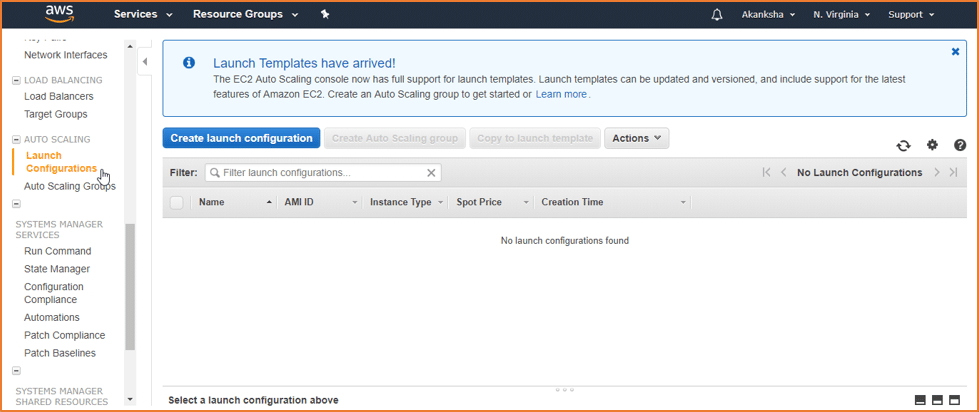This screenshot has height=412, width=979.
Task: Click 'Select a launch configuration above' text
Action: [253, 400]
